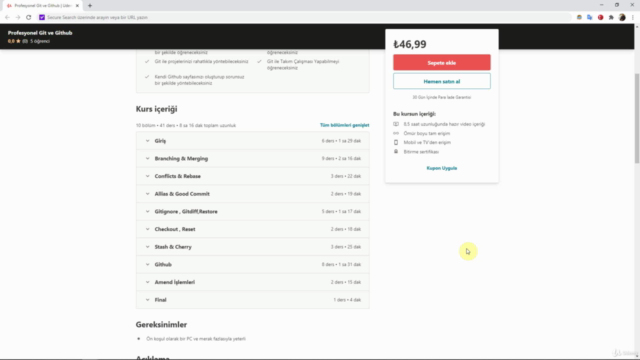
Task: Click the vertical page scrollbar thumb
Action: click(637, 118)
